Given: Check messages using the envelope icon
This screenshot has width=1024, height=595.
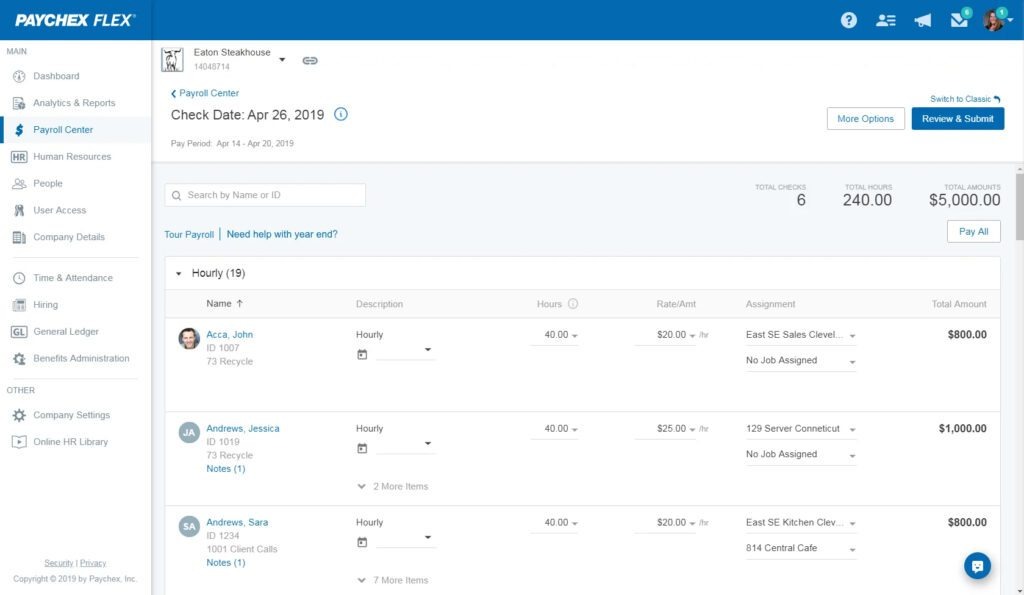Looking at the screenshot, I should click(958, 19).
